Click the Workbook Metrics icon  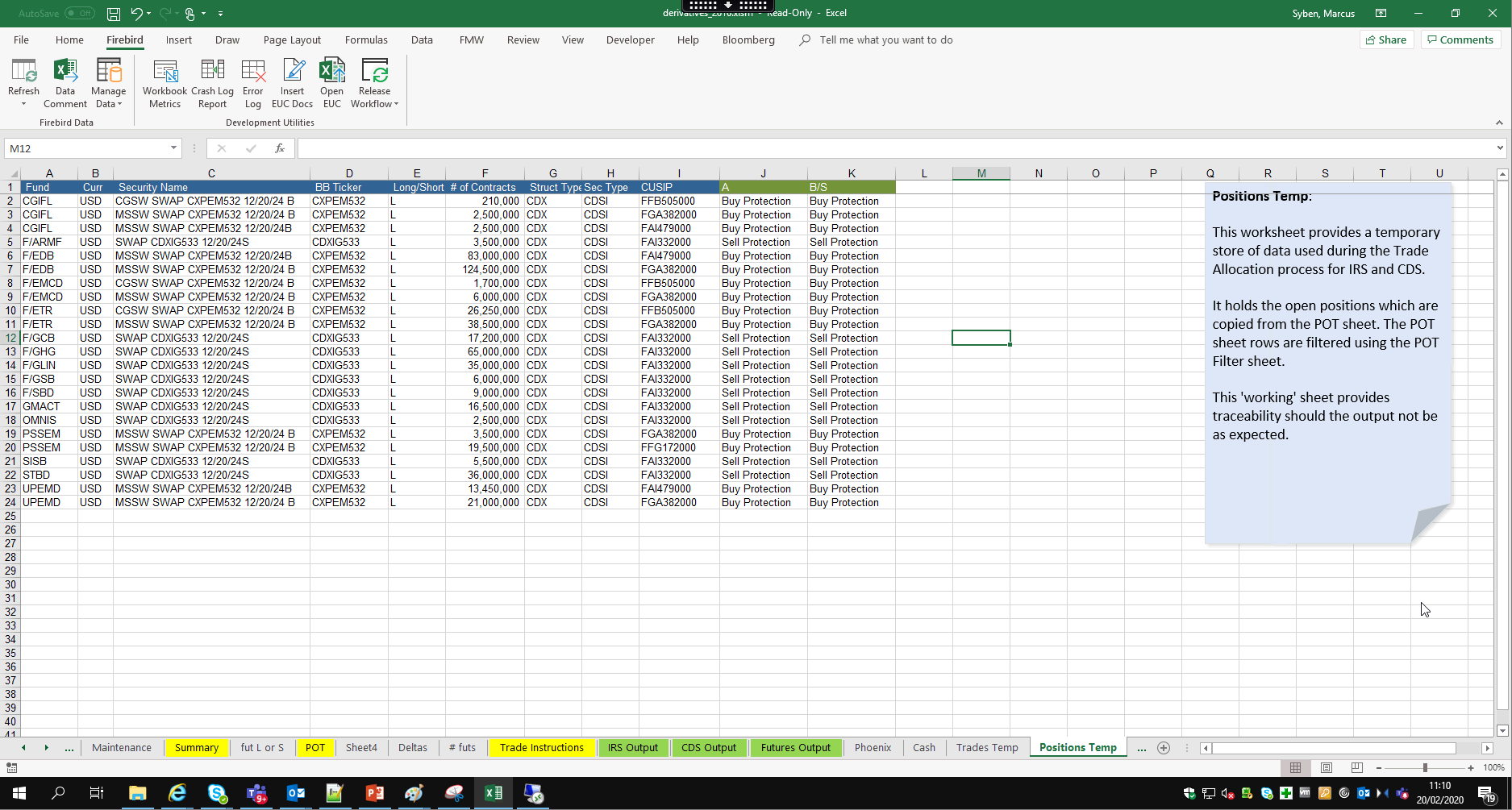[165, 82]
